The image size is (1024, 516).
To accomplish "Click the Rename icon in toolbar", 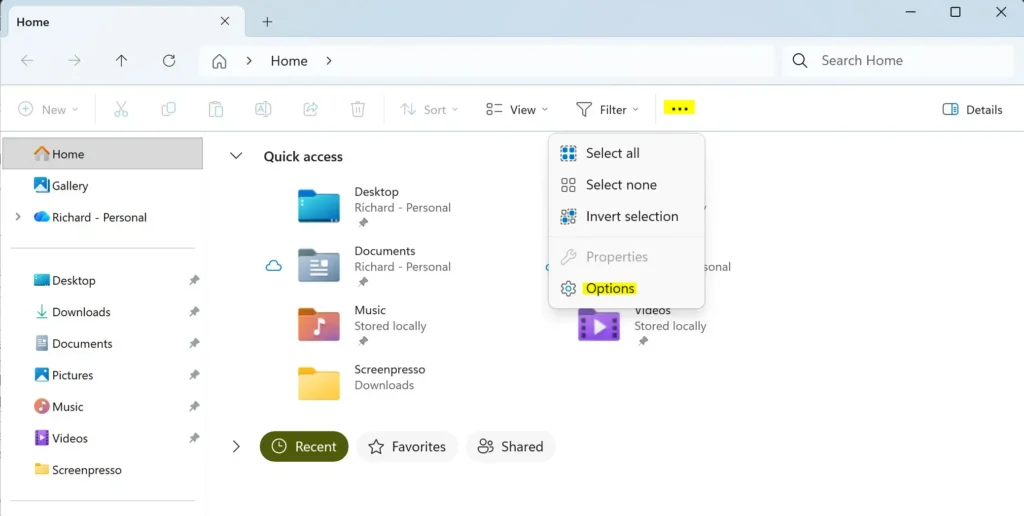I will tap(263, 109).
